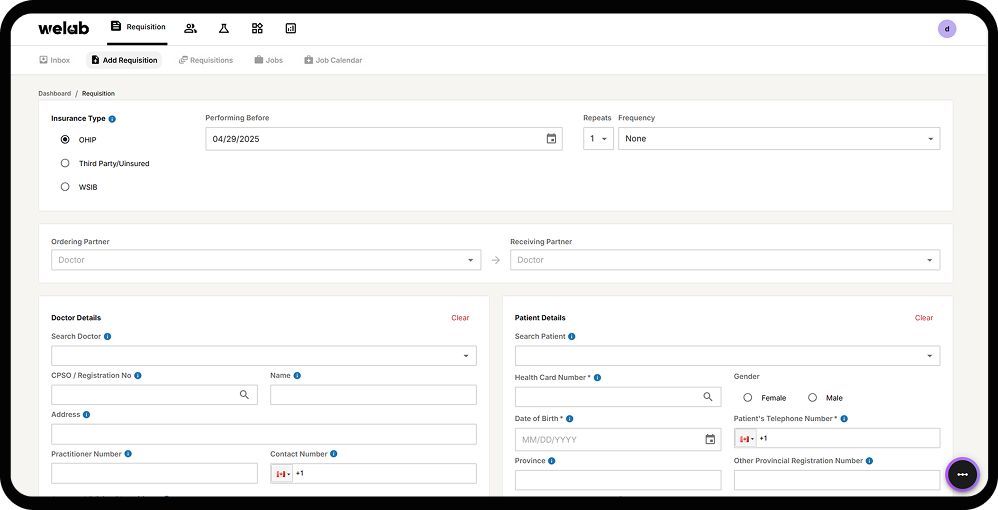
Task: Show Search Doctor info tooltip
Action: 108,336
